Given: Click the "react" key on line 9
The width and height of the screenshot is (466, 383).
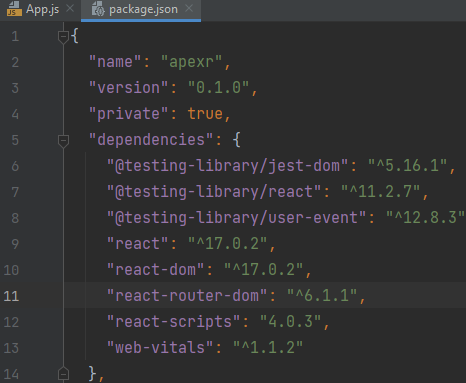Looking at the screenshot, I should (x=137, y=244).
